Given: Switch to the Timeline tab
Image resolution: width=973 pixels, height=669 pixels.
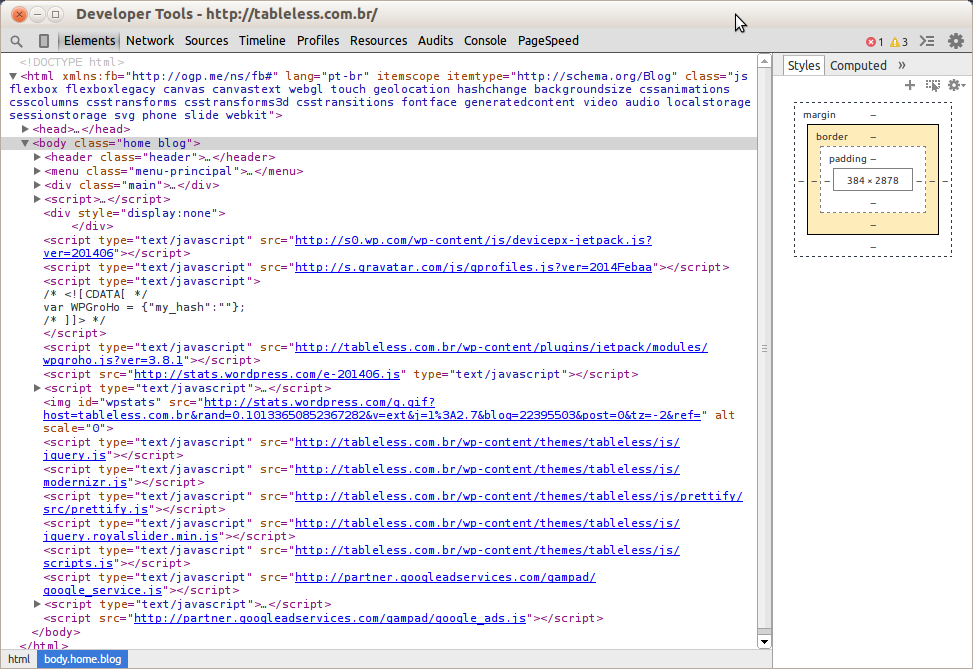Looking at the screenshot, I should (262, 41).
